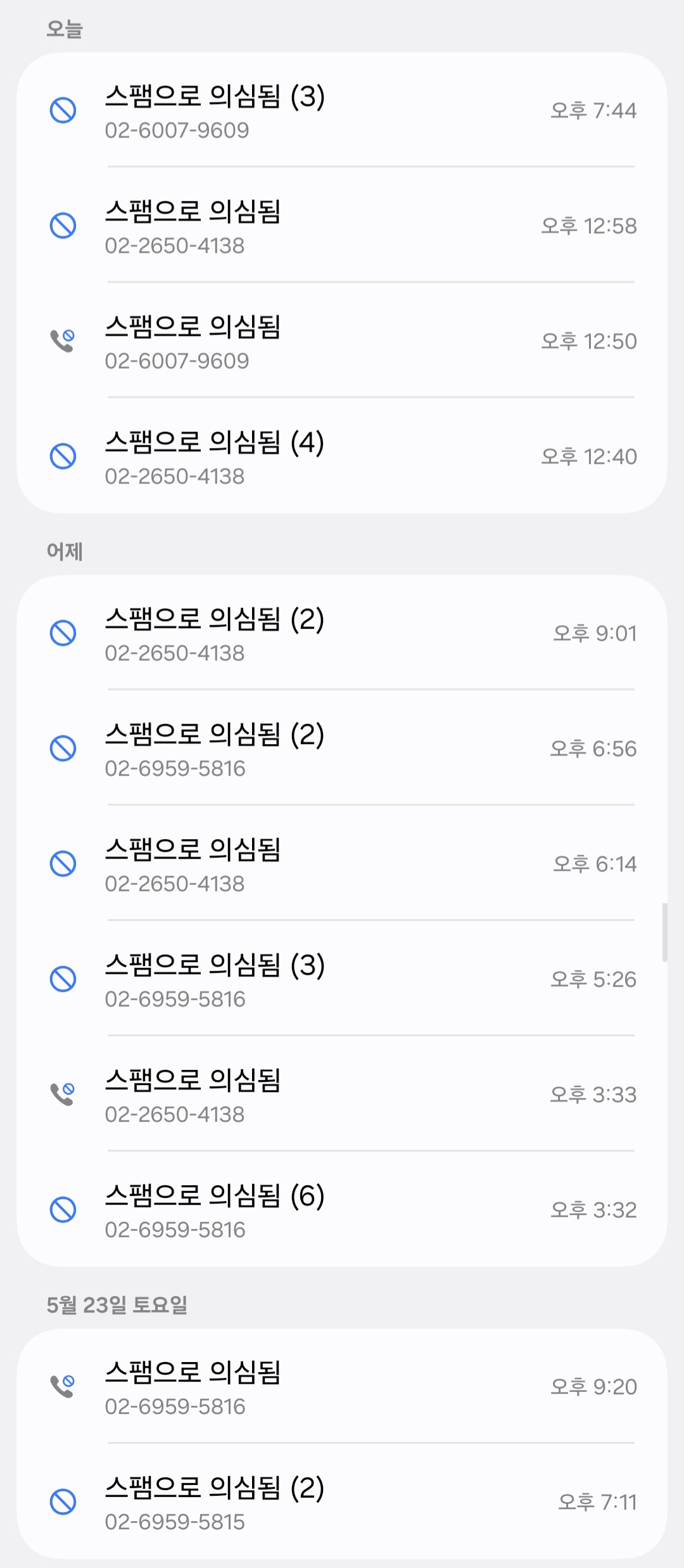Tap blocked icon for 02-6959-5815 entry
The width and height of the screenshot is (684, 1568).
pos(63,1502)
